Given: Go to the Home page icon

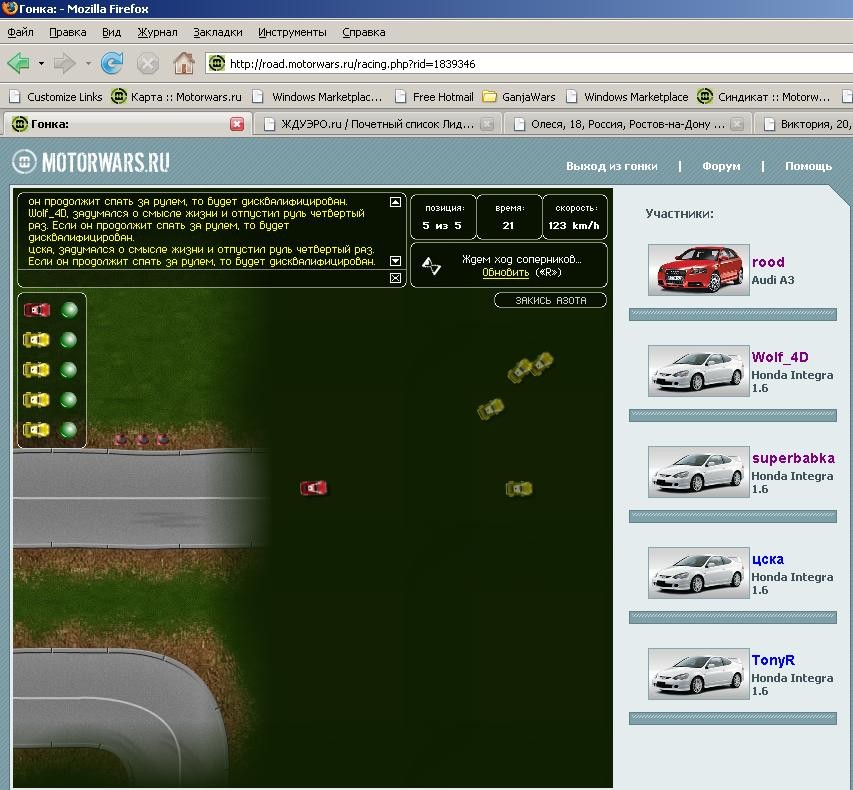Looking at the screenshot, I should [184, 63].
